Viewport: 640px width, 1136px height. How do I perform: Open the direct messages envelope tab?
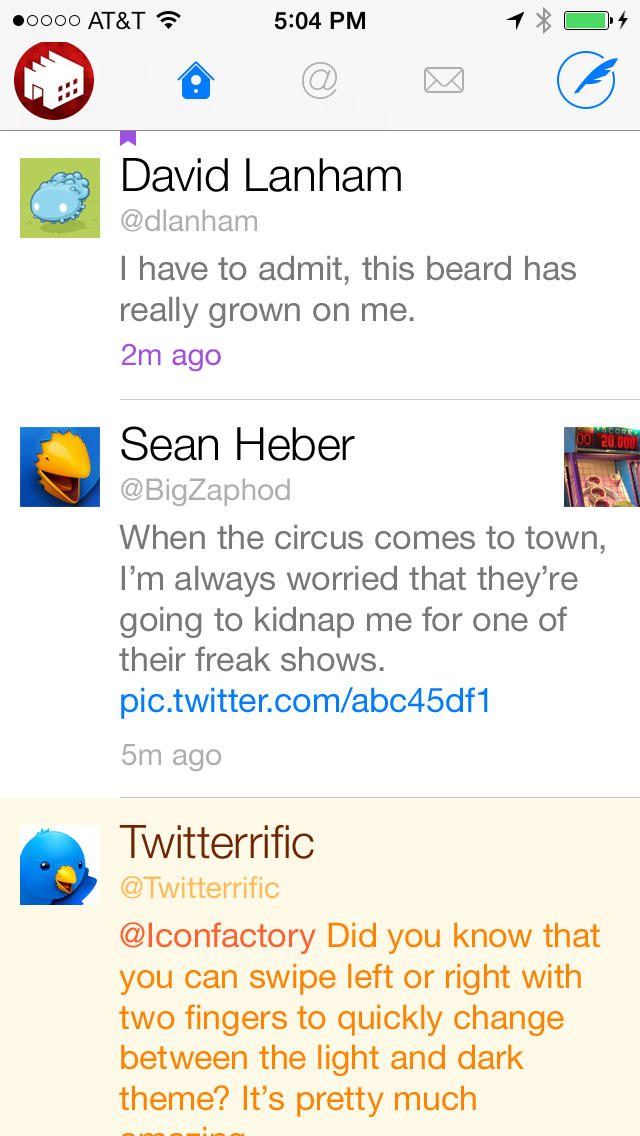click(443, 80)
